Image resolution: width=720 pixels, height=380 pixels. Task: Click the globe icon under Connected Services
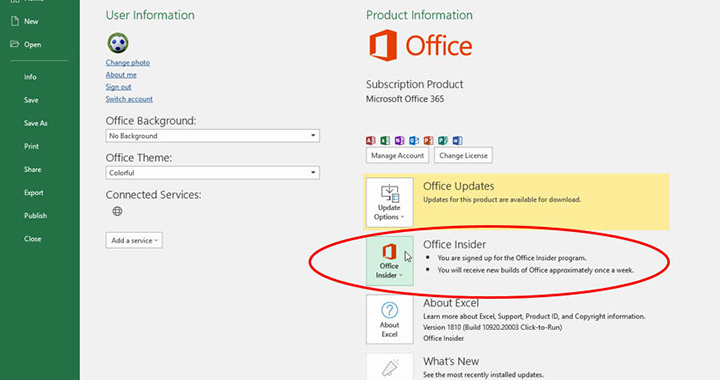pyautogui.click(x=118, y=211)
